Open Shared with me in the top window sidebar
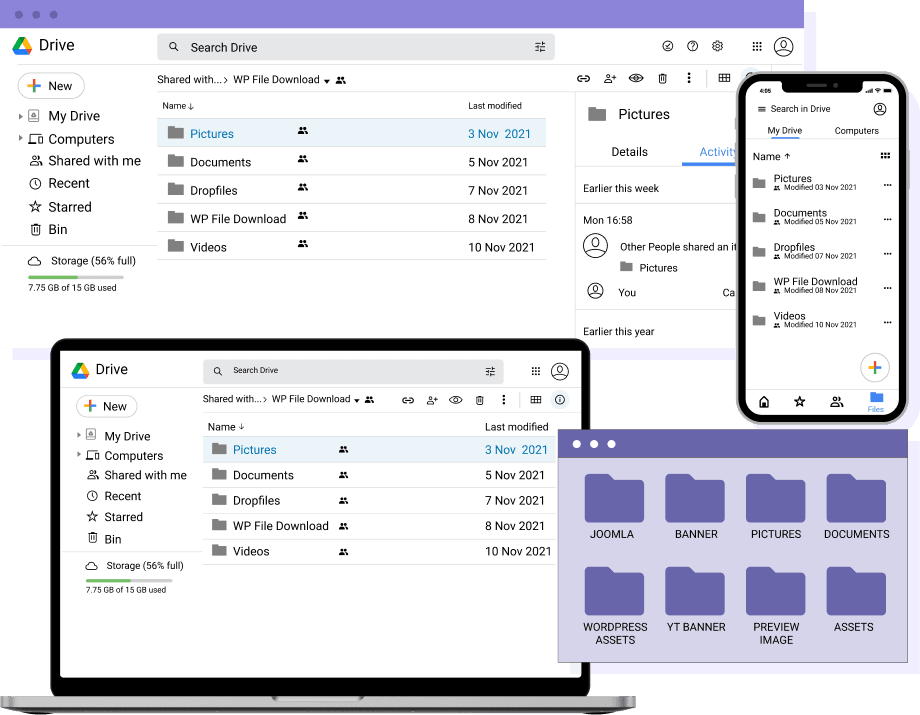 pos(94,161)
